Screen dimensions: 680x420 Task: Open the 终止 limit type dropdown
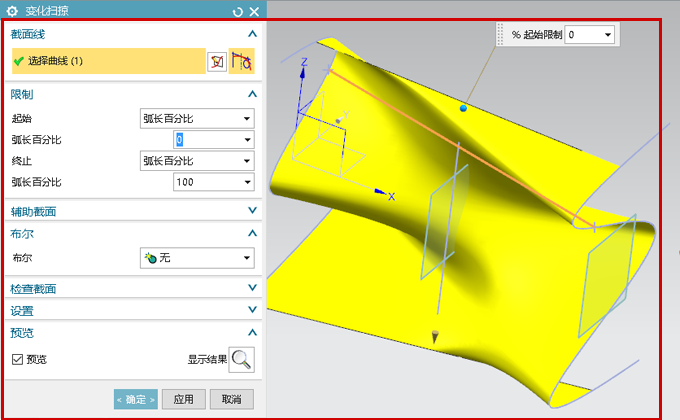(x=197, y=161)
